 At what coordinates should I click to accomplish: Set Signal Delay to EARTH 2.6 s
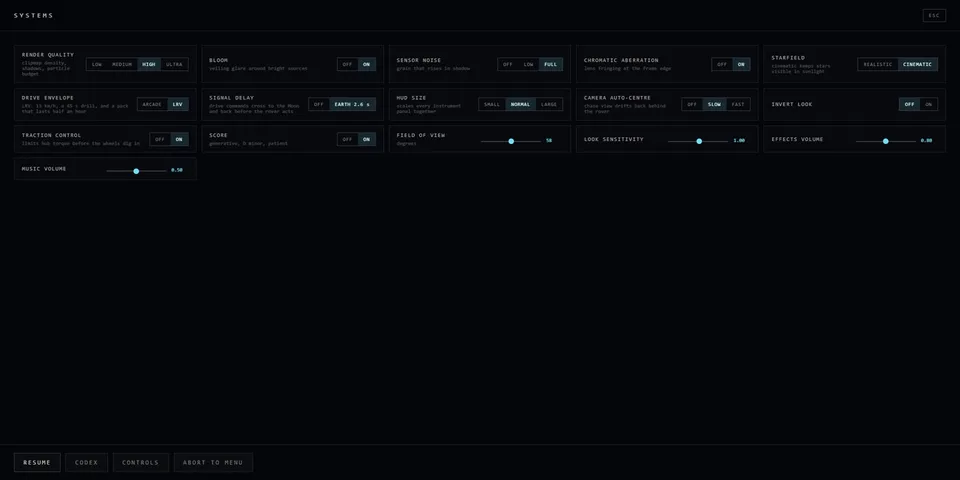pyautogui.click(x=352, y=104)
